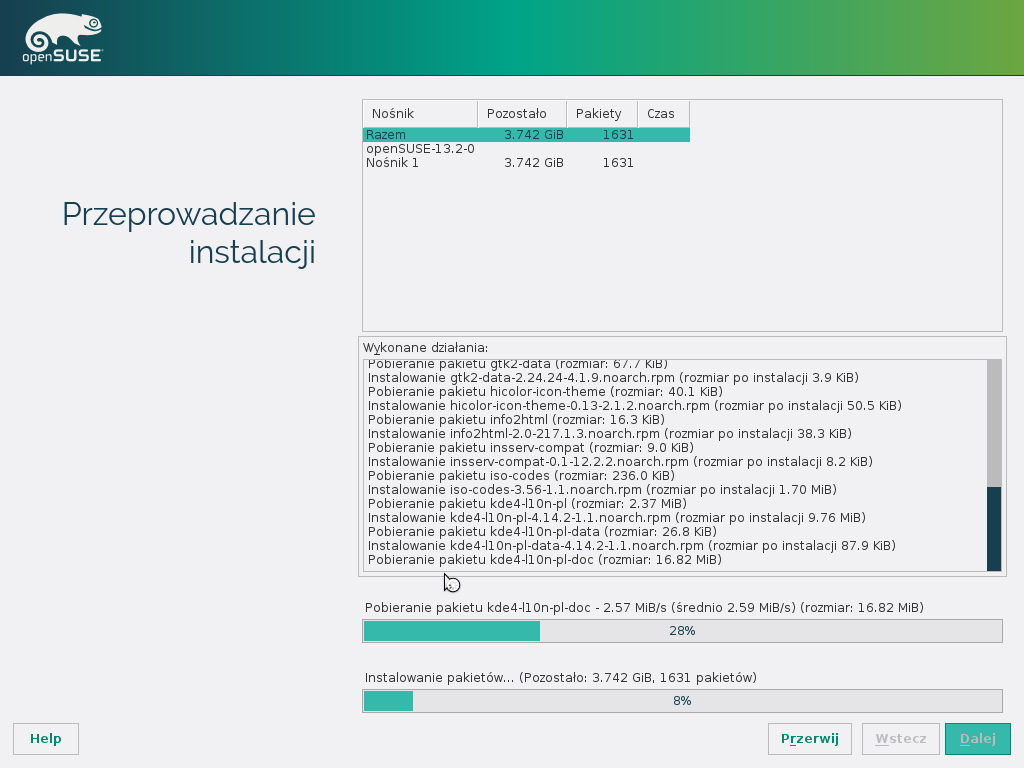Click the Pozostało column header
The height and width of the screenshot is (768, 1024).
click(521, 114)
